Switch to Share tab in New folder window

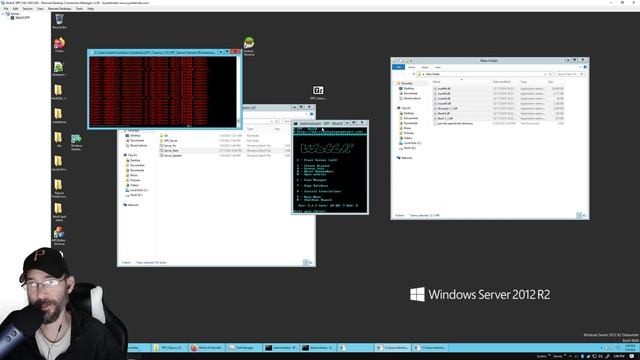tap(425, 67)
